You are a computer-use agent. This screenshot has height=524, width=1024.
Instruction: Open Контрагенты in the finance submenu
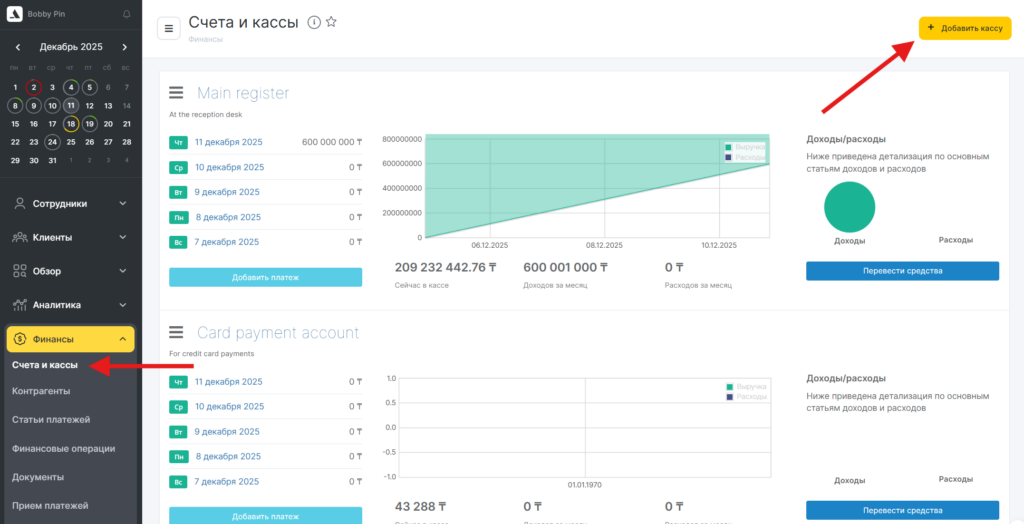41,391
